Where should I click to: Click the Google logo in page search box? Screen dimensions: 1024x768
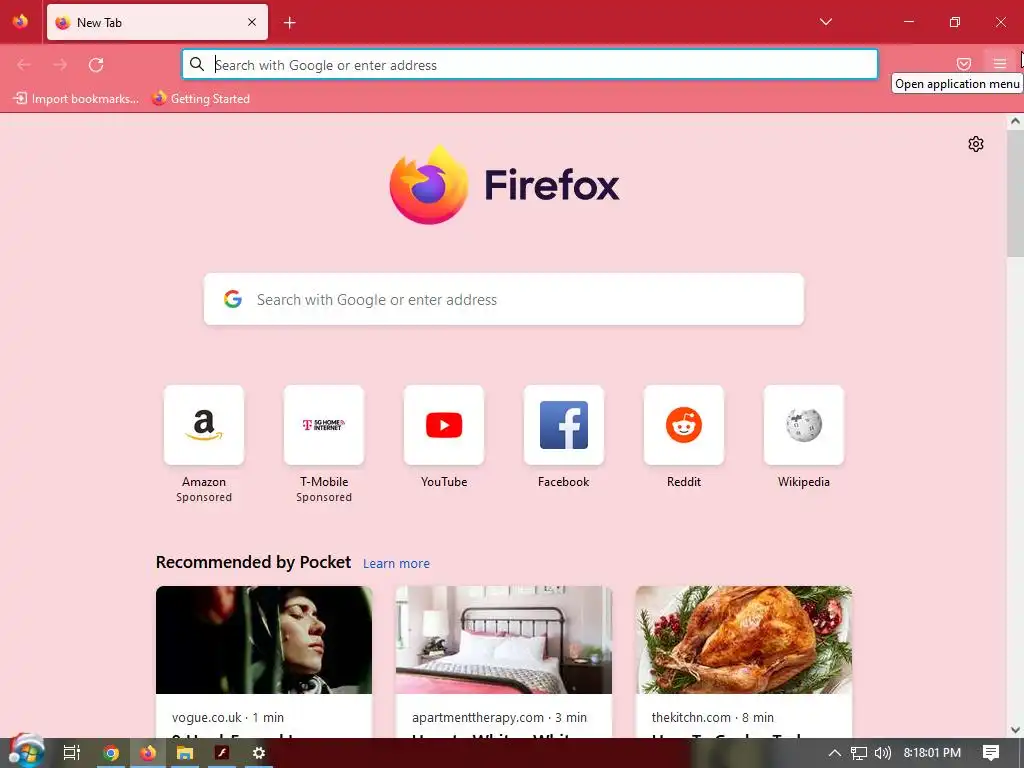(232, 299)
